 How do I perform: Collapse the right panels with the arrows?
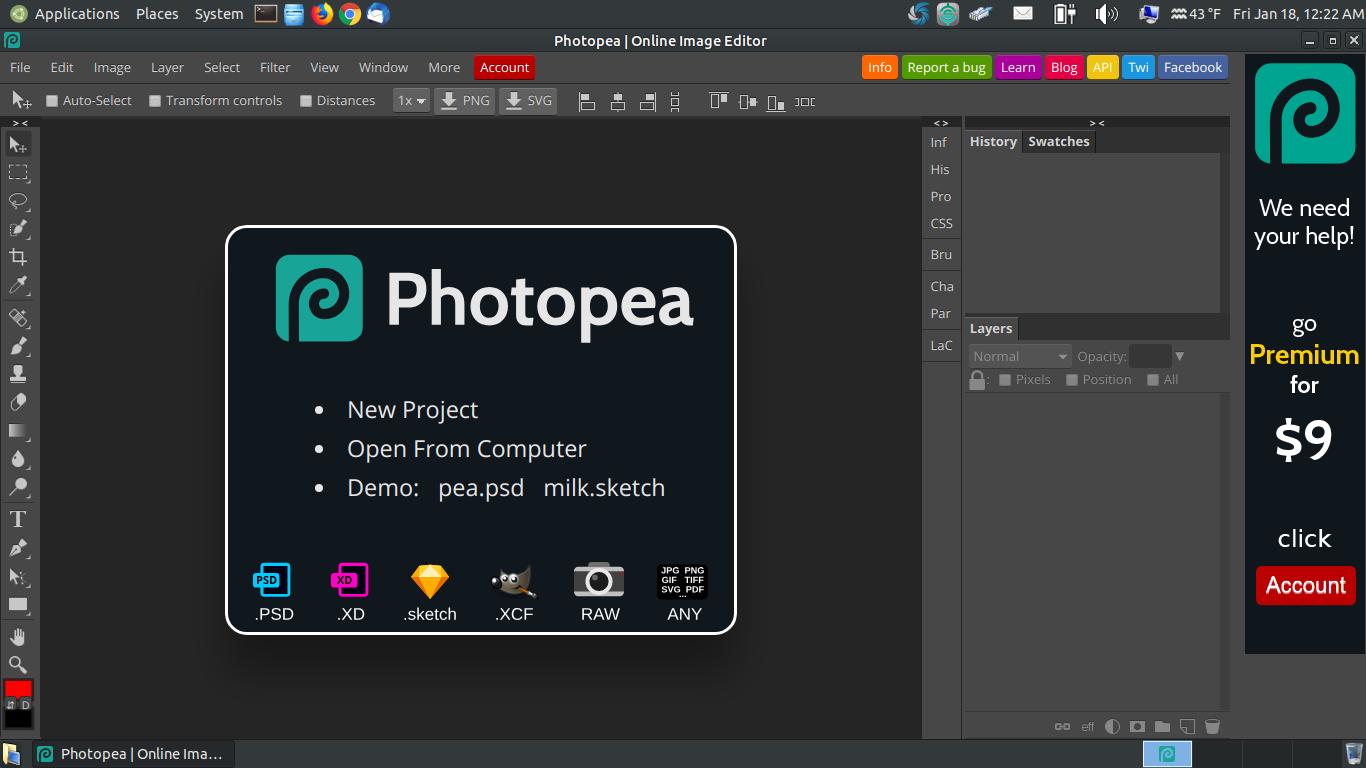(1097, 123)
